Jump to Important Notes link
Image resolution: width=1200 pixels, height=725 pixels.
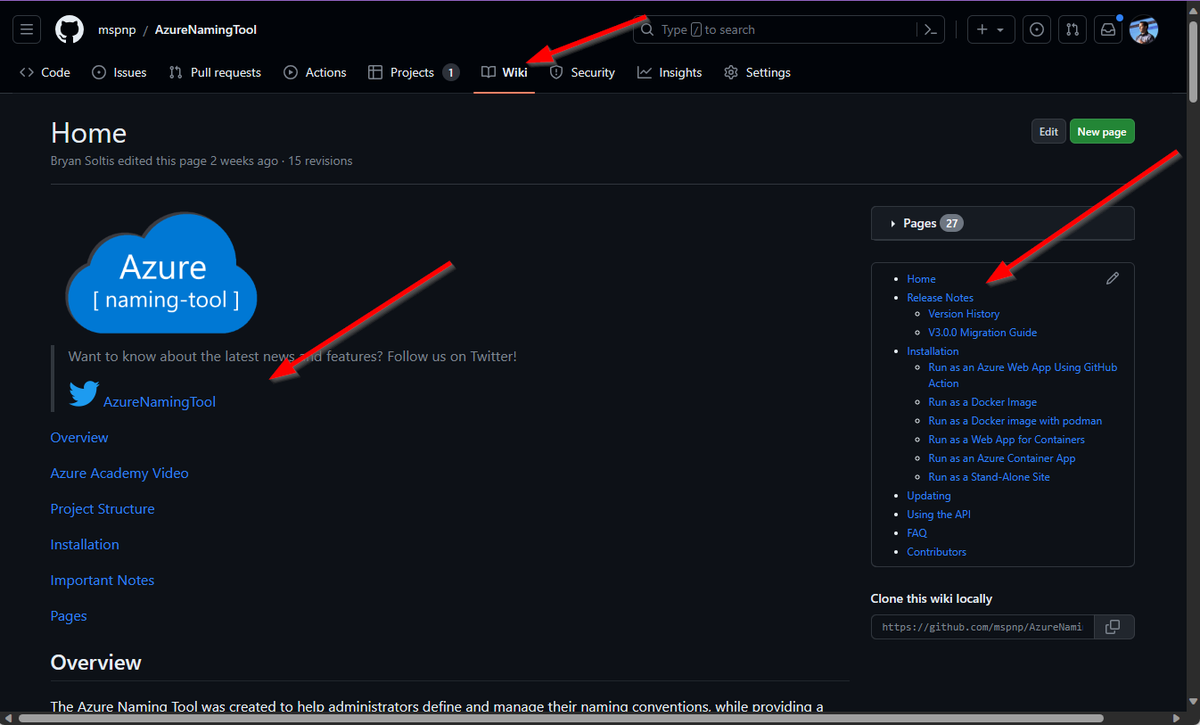[x=103, y=580]
